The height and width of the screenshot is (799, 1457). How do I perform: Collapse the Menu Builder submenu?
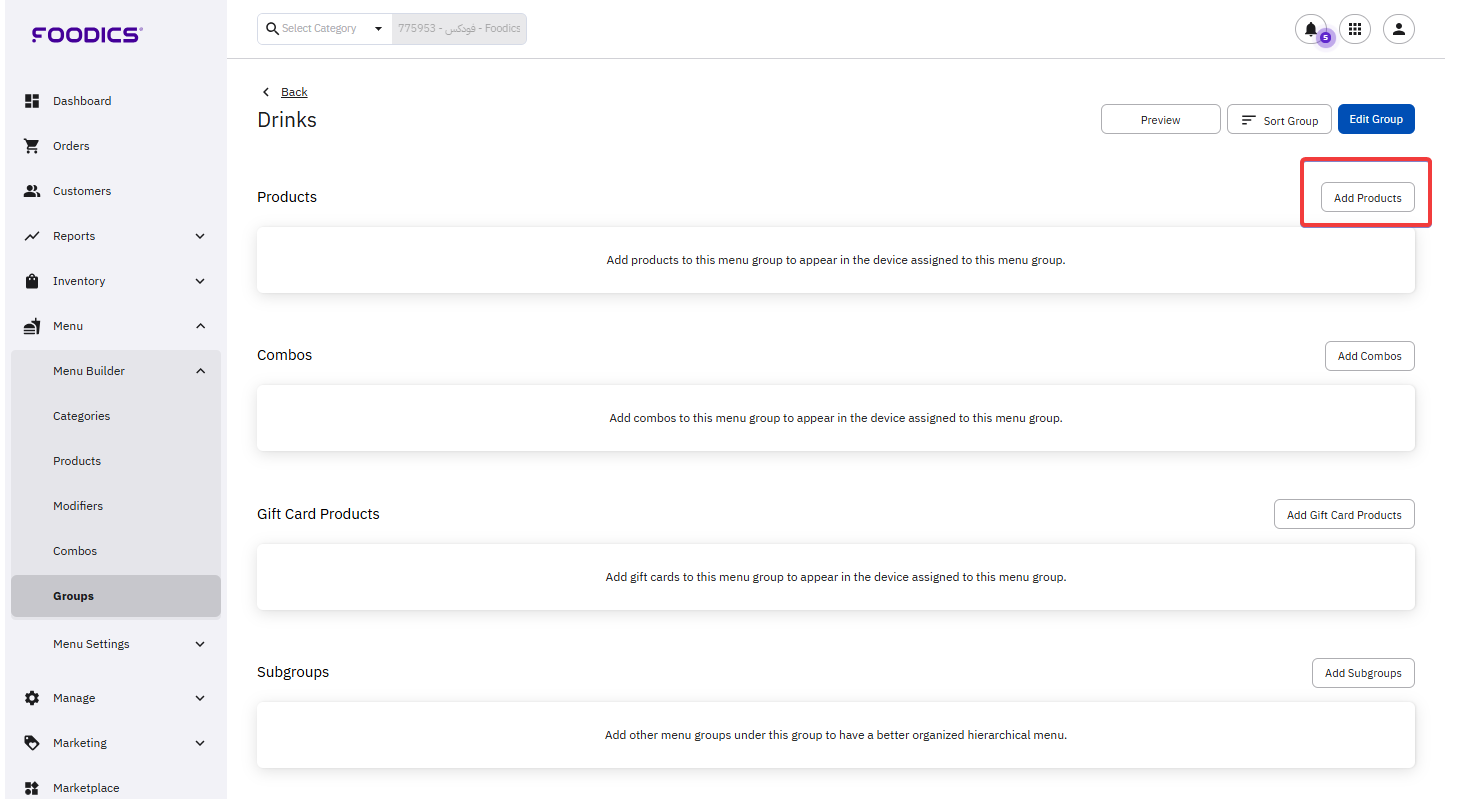pos(200,371)
